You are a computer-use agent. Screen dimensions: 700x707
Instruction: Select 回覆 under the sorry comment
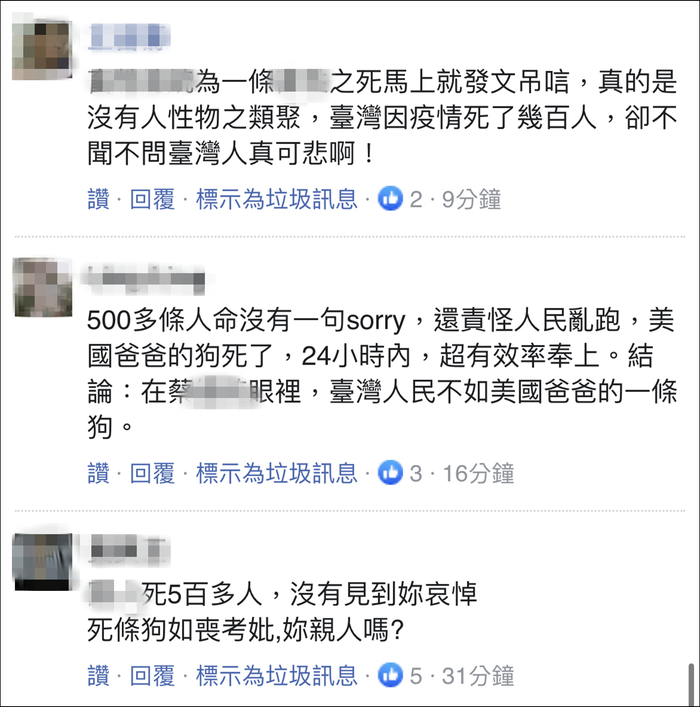(152, 473)
